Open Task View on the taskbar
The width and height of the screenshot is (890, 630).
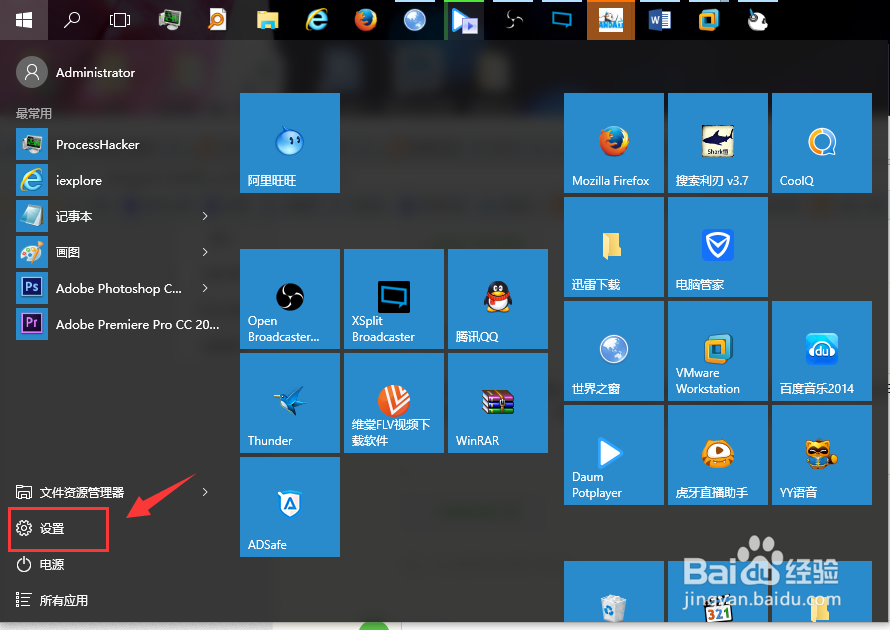click(120, 20)
